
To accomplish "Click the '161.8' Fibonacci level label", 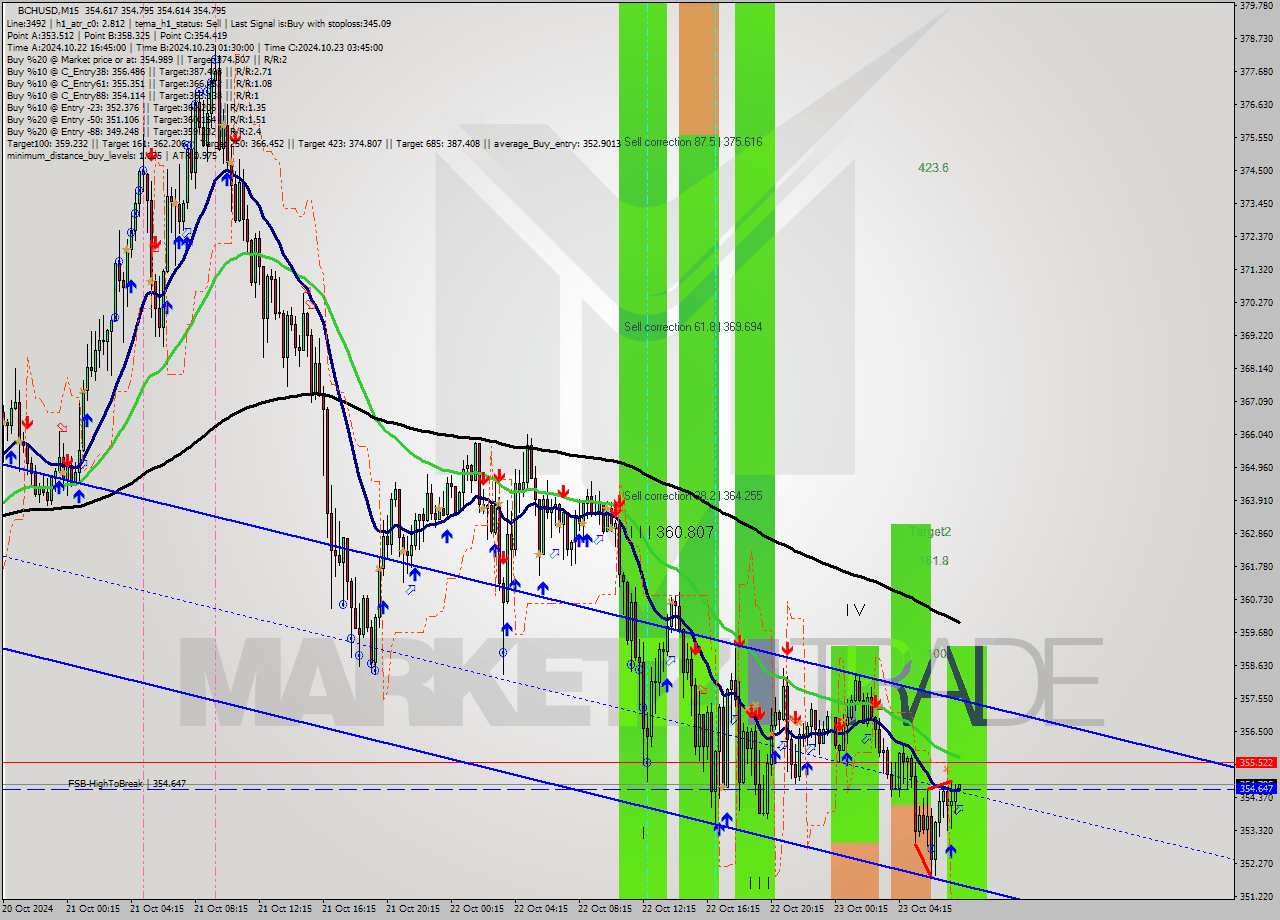I will tap(933, 561).
